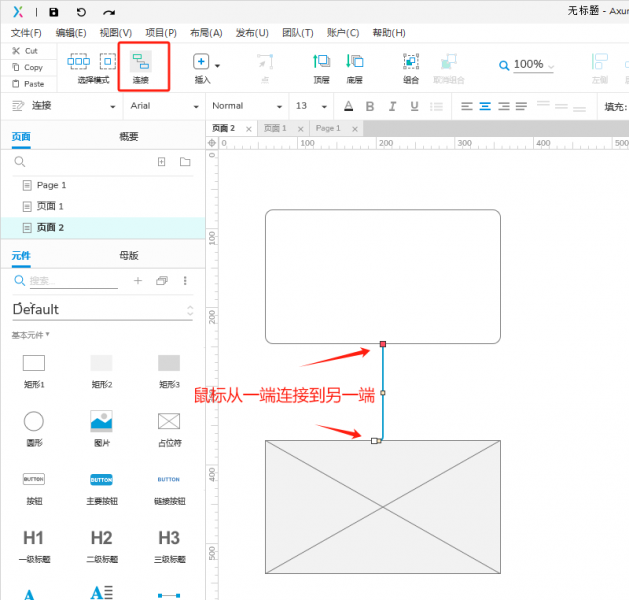
Task: Close the 页面 2 canvas tab
Action: (249, 129)
